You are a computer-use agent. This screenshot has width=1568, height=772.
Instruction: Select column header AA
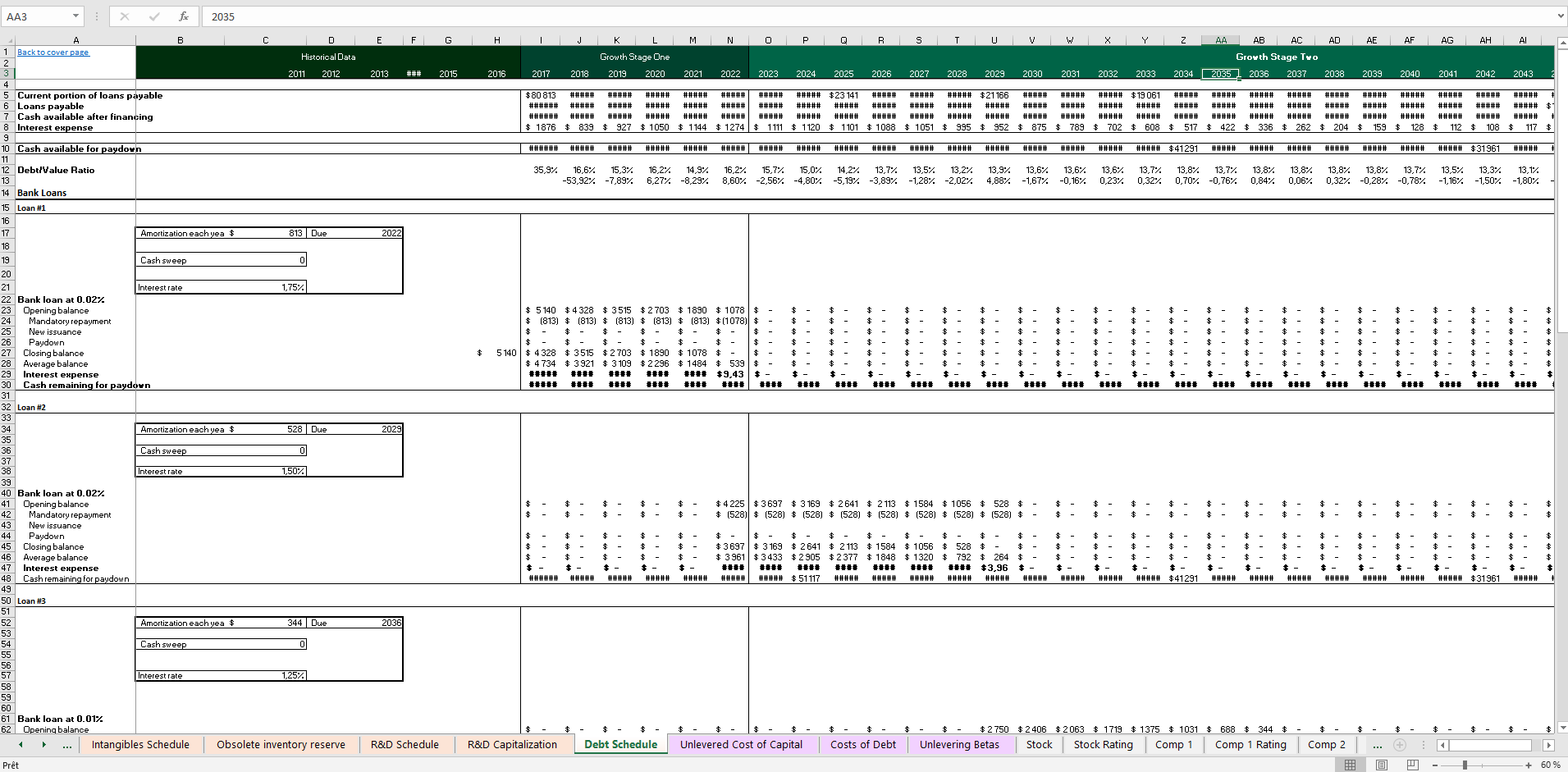click(1221, 40)
